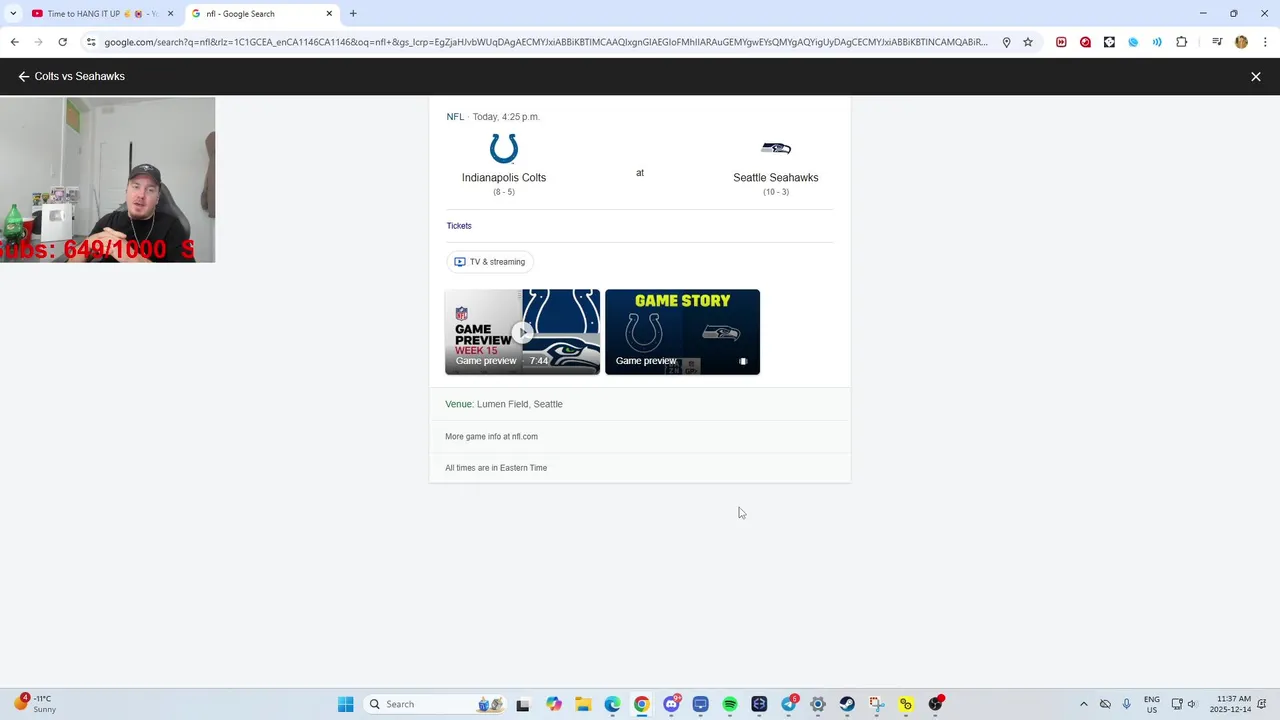This screenshot has height=720, width=1280.
Task: Open Spotify from the taskbar
Action: tap(730, 704)
